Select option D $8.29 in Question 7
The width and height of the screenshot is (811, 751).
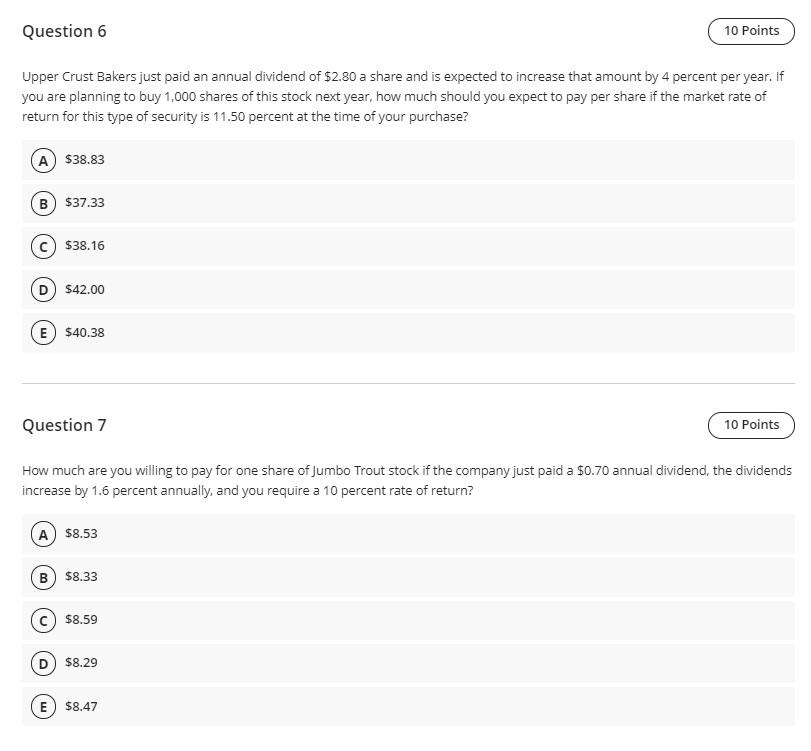click(x=43, y=663)
